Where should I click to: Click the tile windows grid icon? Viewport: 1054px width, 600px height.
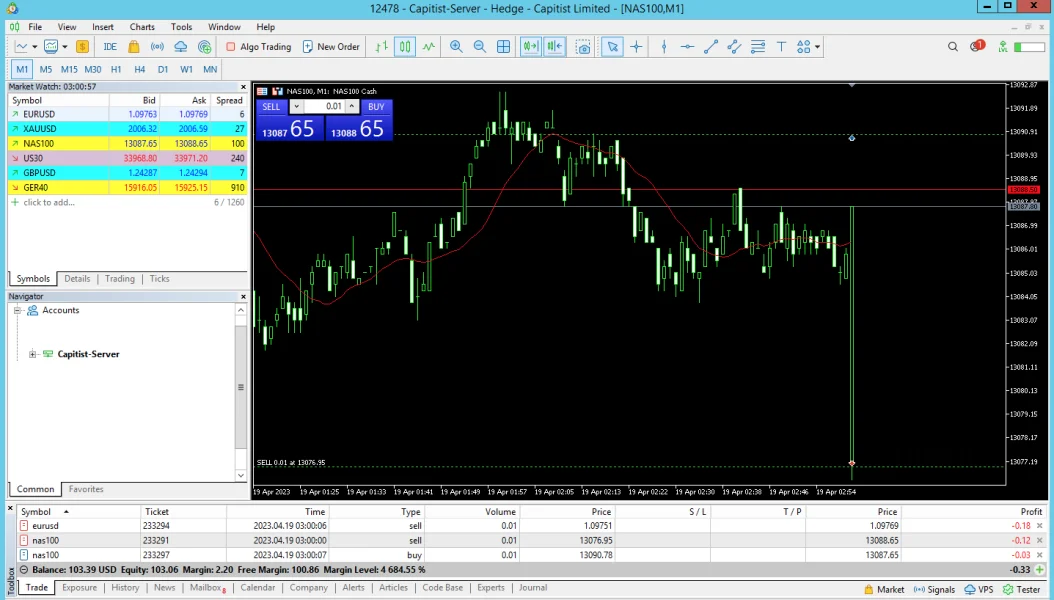tap(504, 47)
